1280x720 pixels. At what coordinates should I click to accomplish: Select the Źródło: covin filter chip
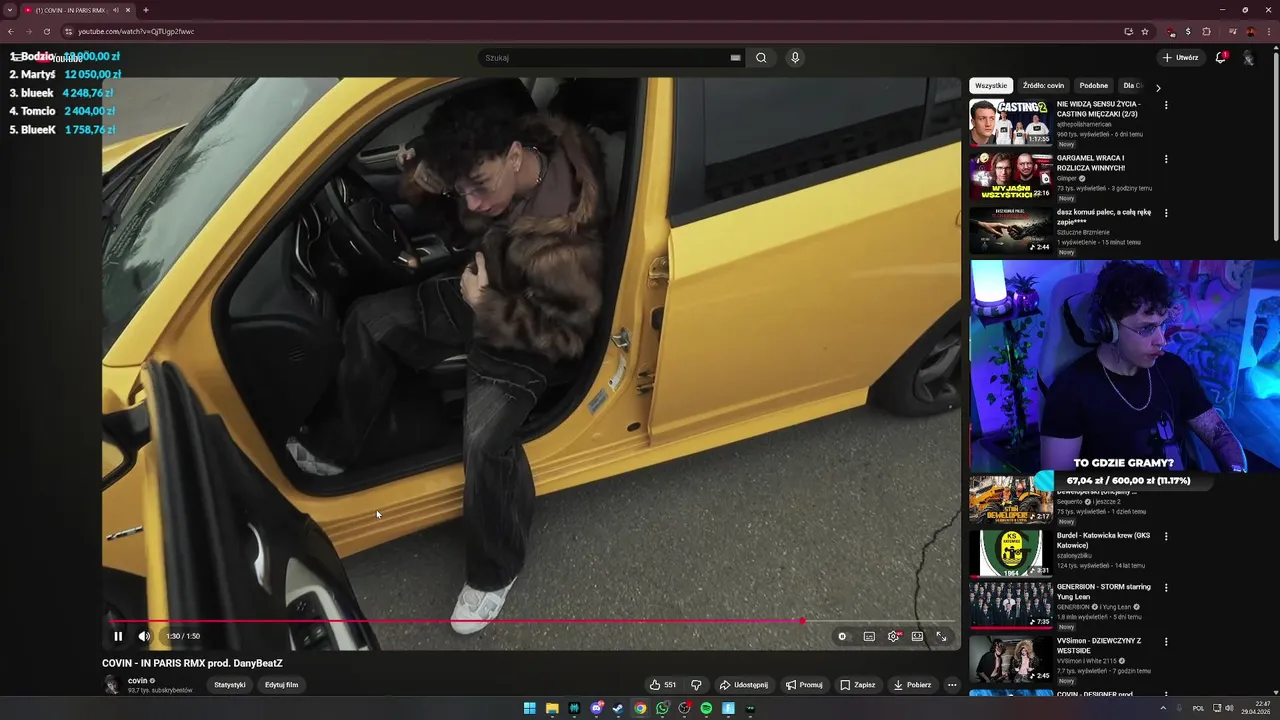tap(1043, 86)
